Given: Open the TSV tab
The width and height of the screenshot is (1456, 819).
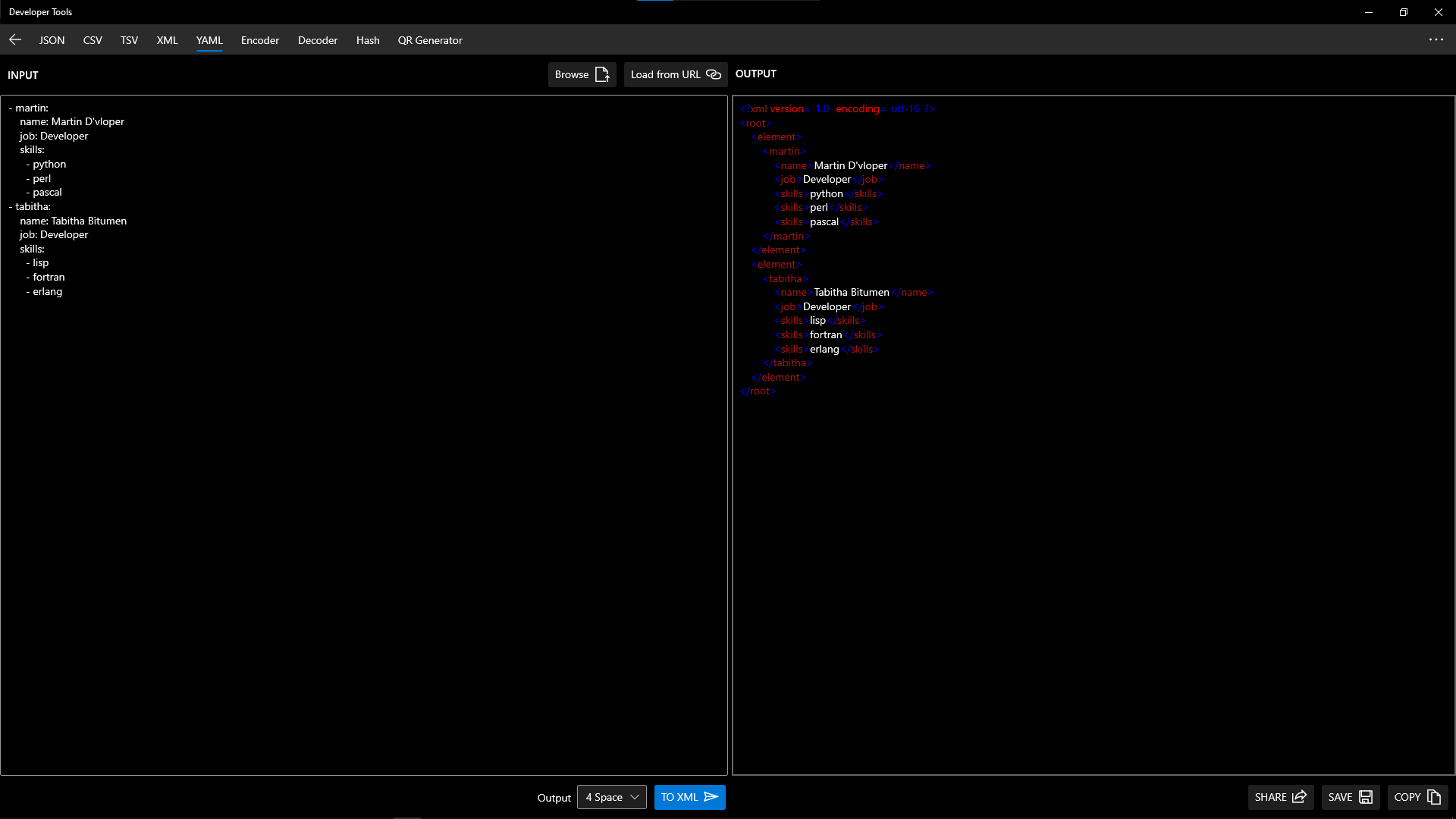Looking at the screenshot, I should [129, 40].
